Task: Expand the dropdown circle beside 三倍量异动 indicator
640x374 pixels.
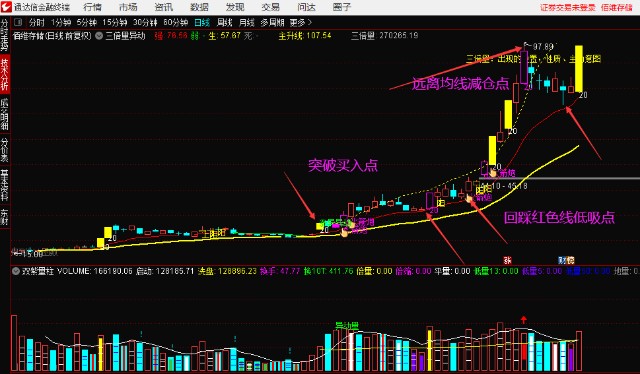Action: (x=99, y=36)
